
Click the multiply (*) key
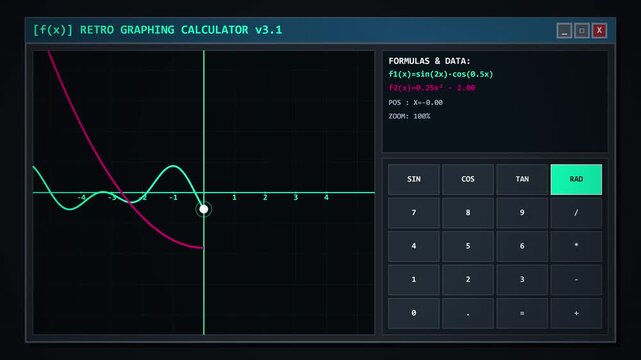tap(576, 246)
